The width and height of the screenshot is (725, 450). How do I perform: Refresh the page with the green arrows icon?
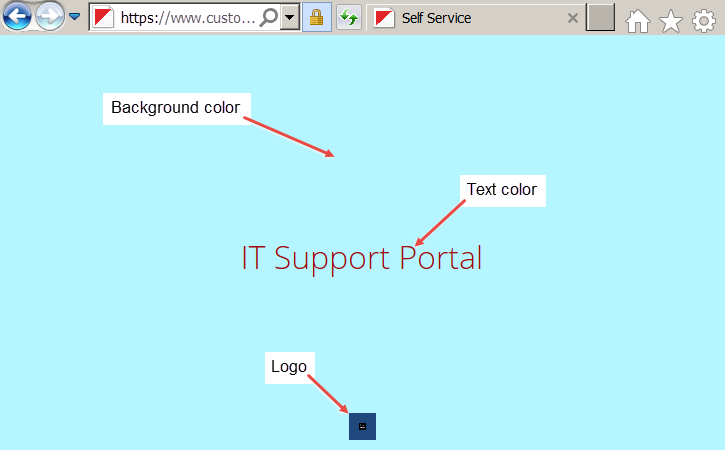348,18
